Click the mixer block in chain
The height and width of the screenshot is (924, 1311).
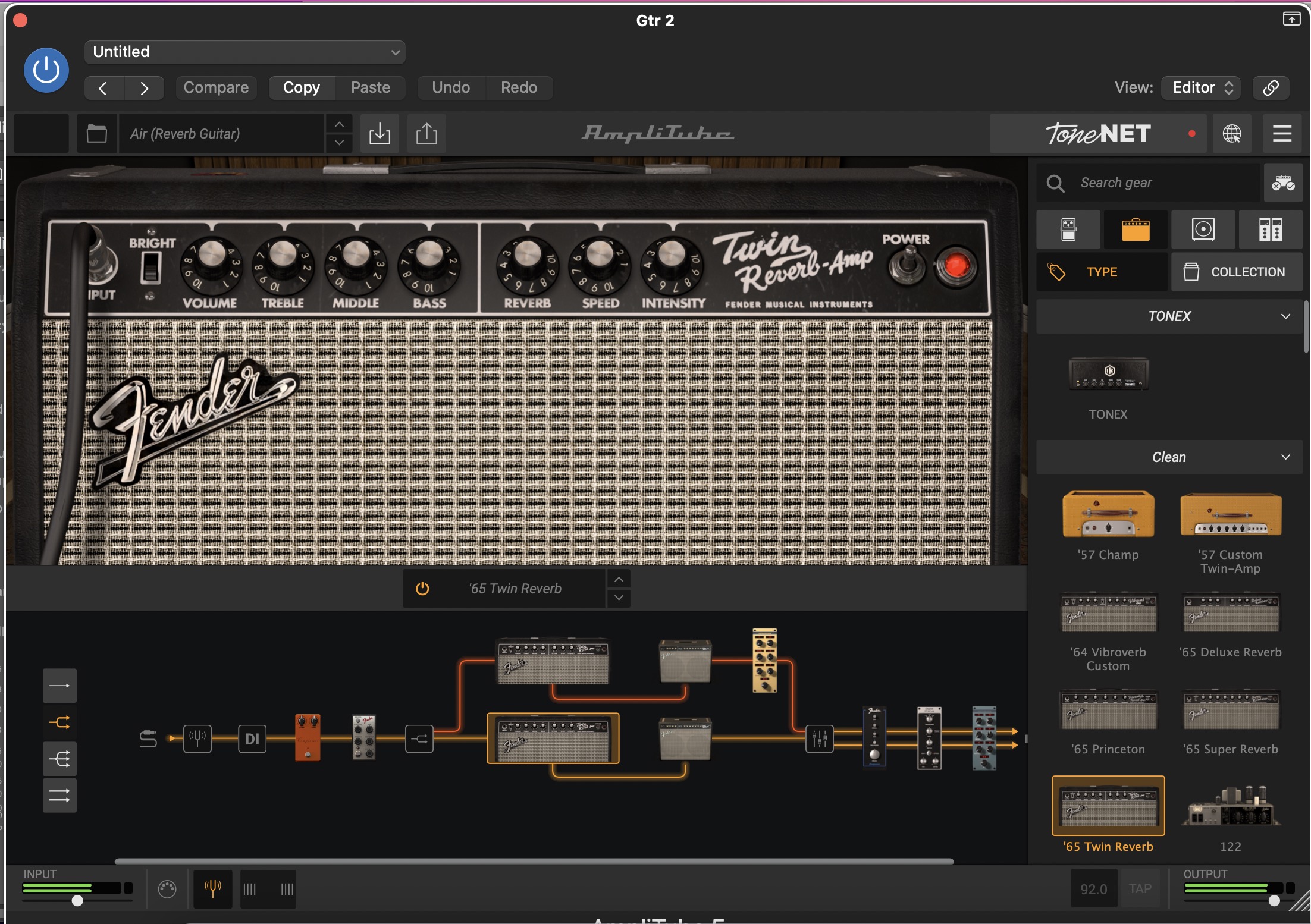819,739
